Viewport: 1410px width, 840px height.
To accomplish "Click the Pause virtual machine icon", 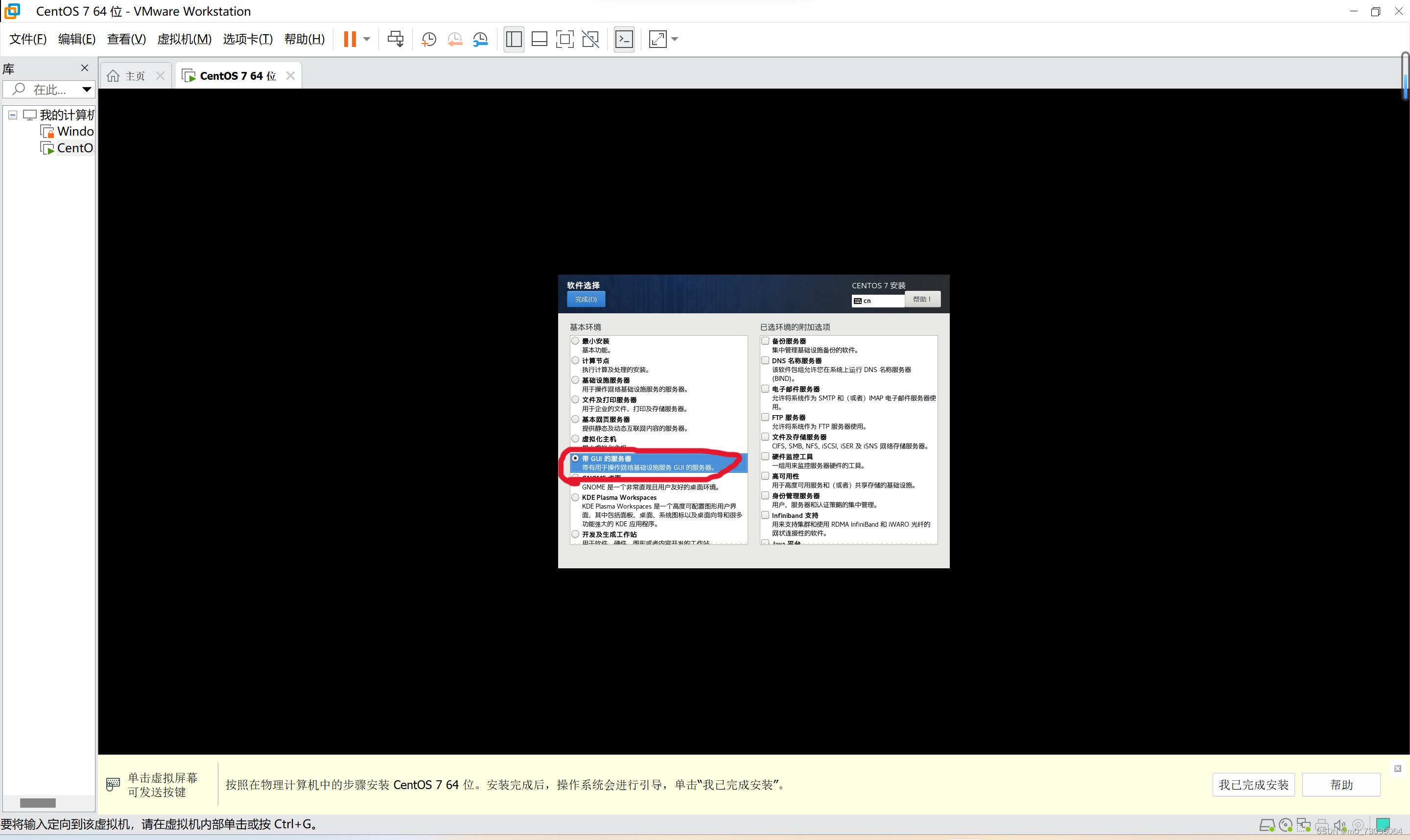I will click(349, 39).
